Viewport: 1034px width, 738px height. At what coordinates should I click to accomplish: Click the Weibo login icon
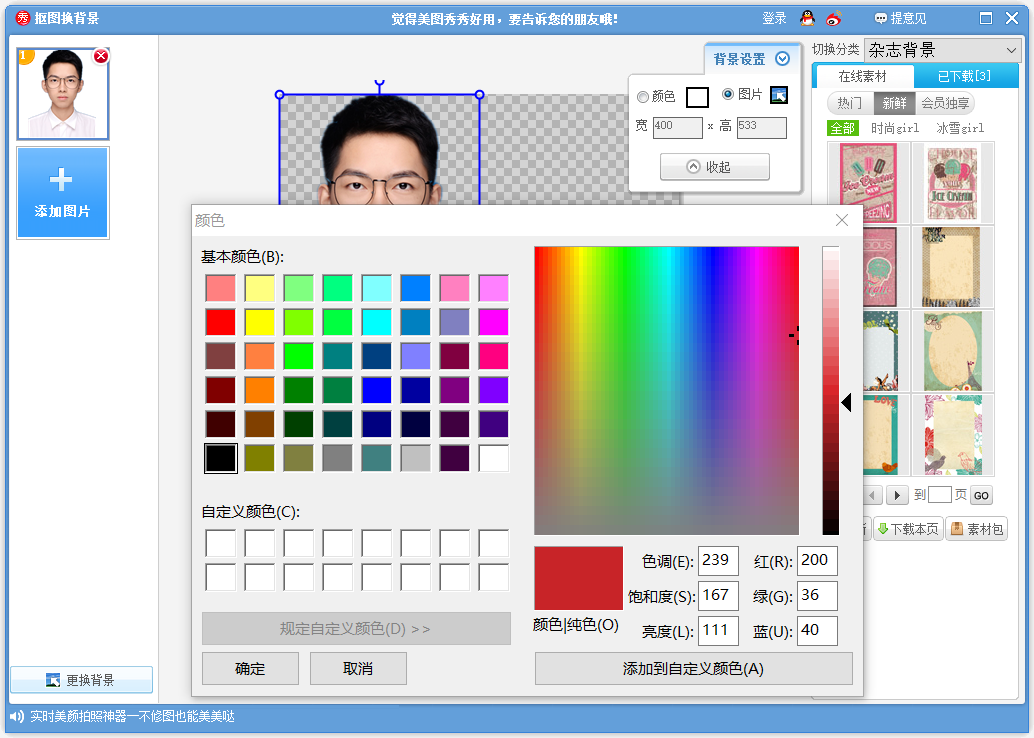(x=834, y=18)
